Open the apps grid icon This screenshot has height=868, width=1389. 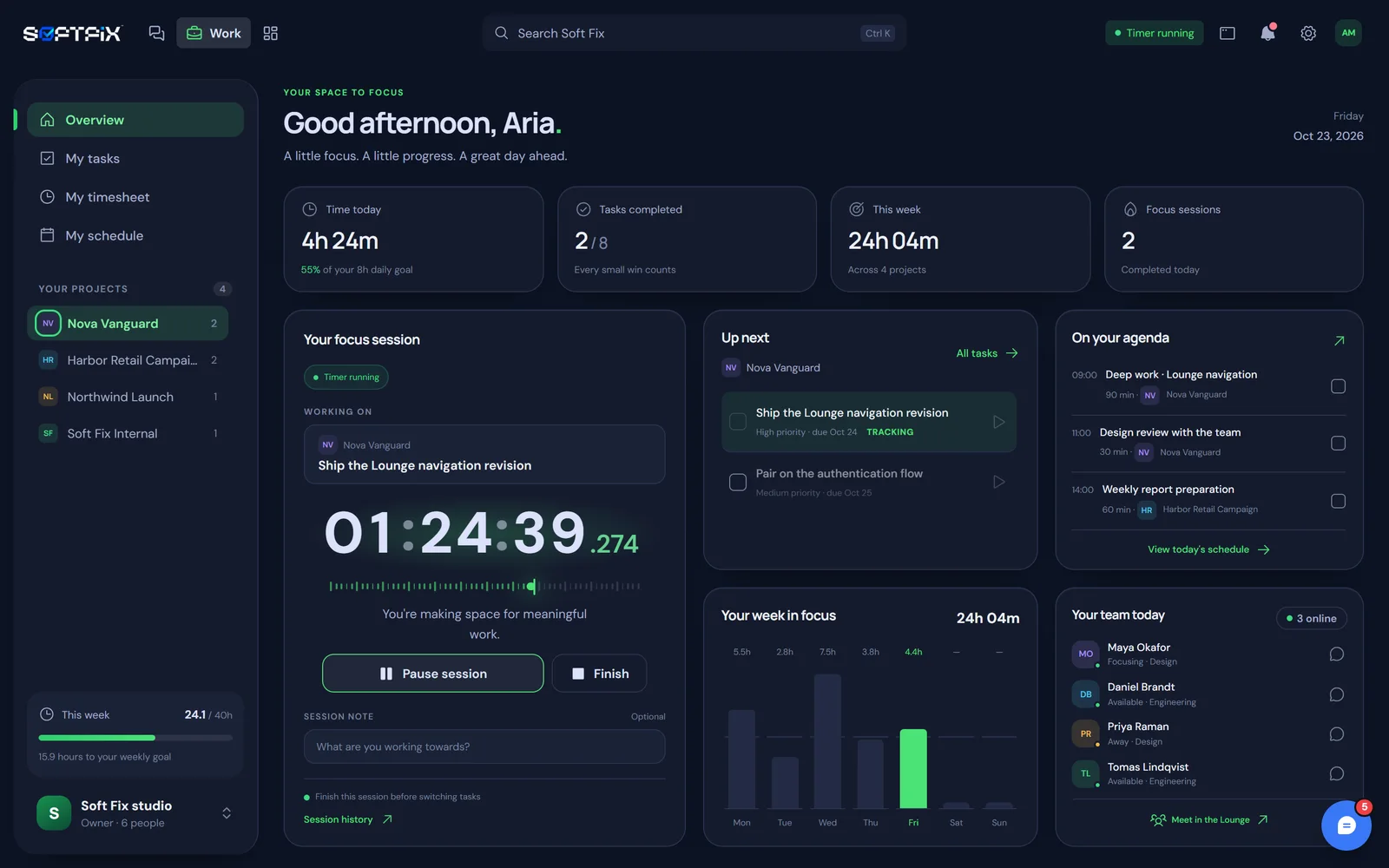[271, 33]
